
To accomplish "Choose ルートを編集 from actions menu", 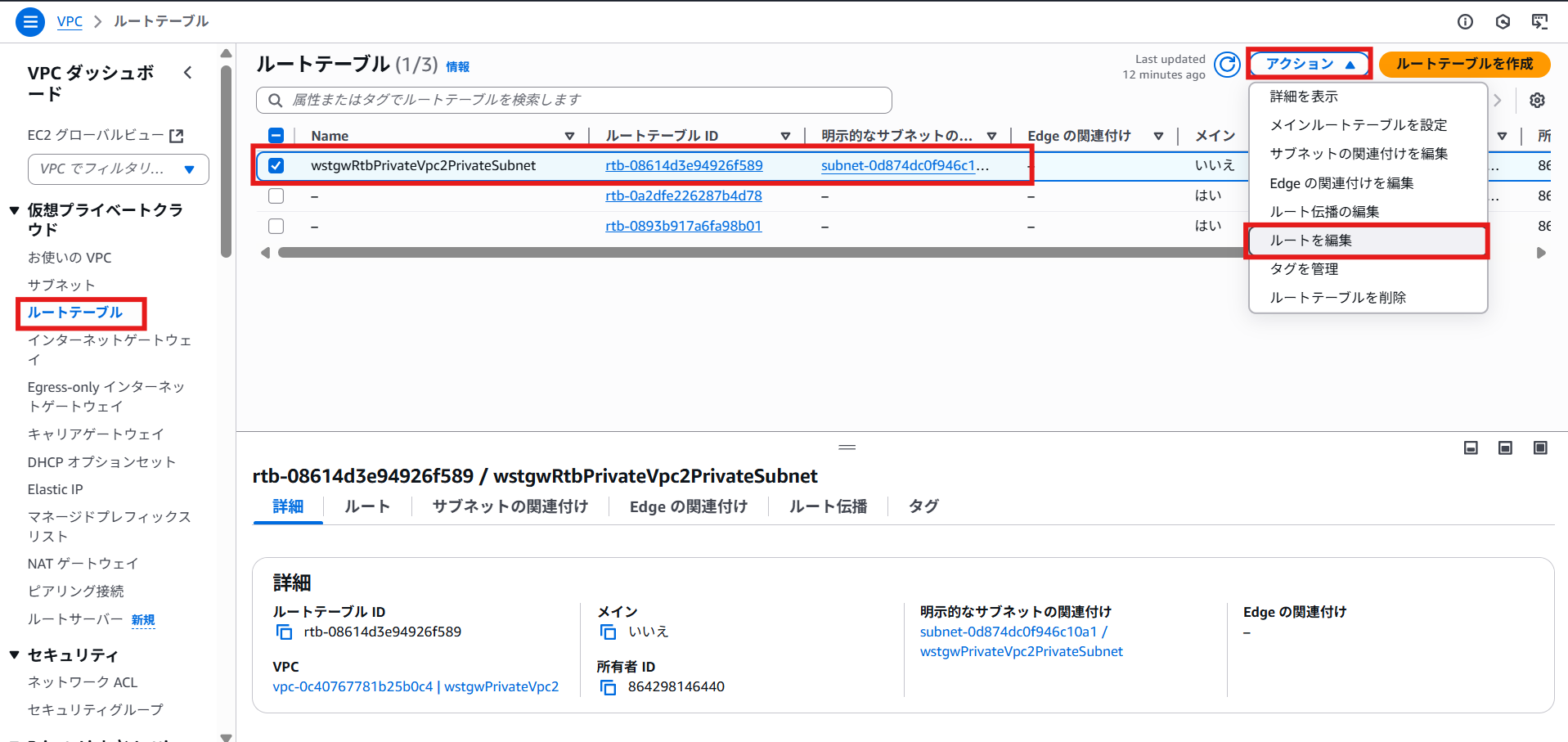I will (1367, 241).
